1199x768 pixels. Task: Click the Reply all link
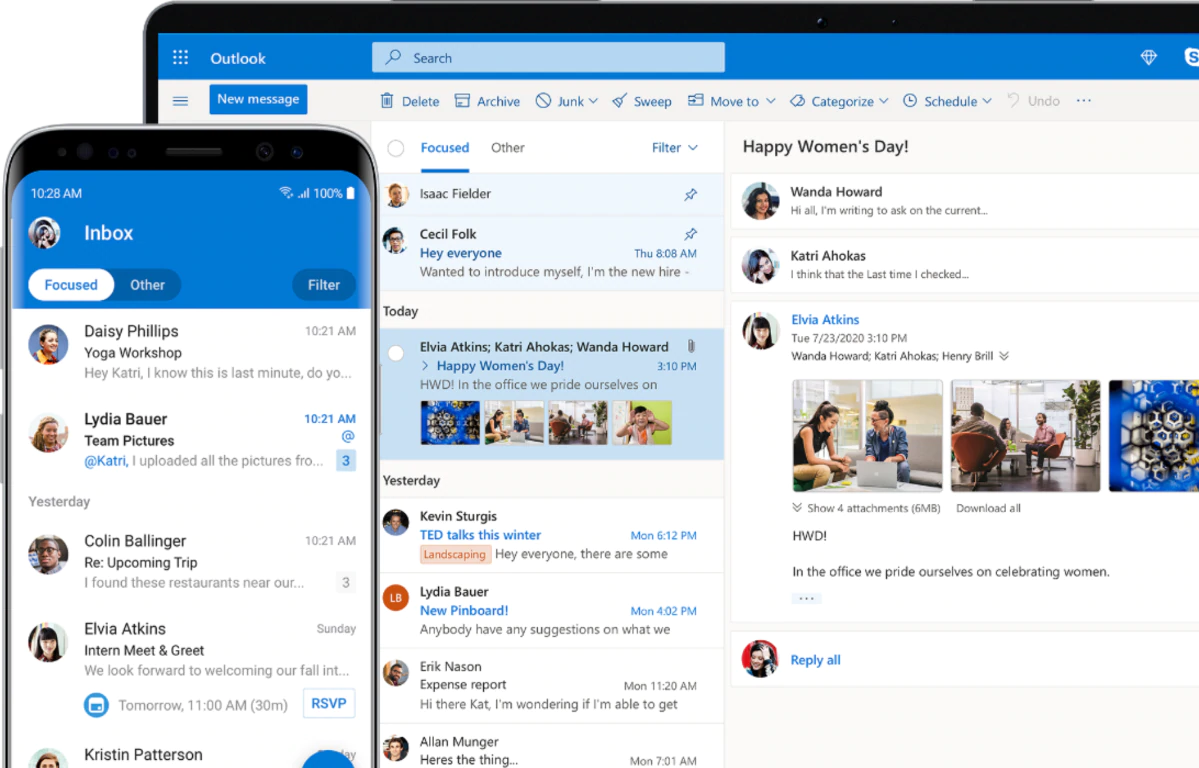click(815, 659)
